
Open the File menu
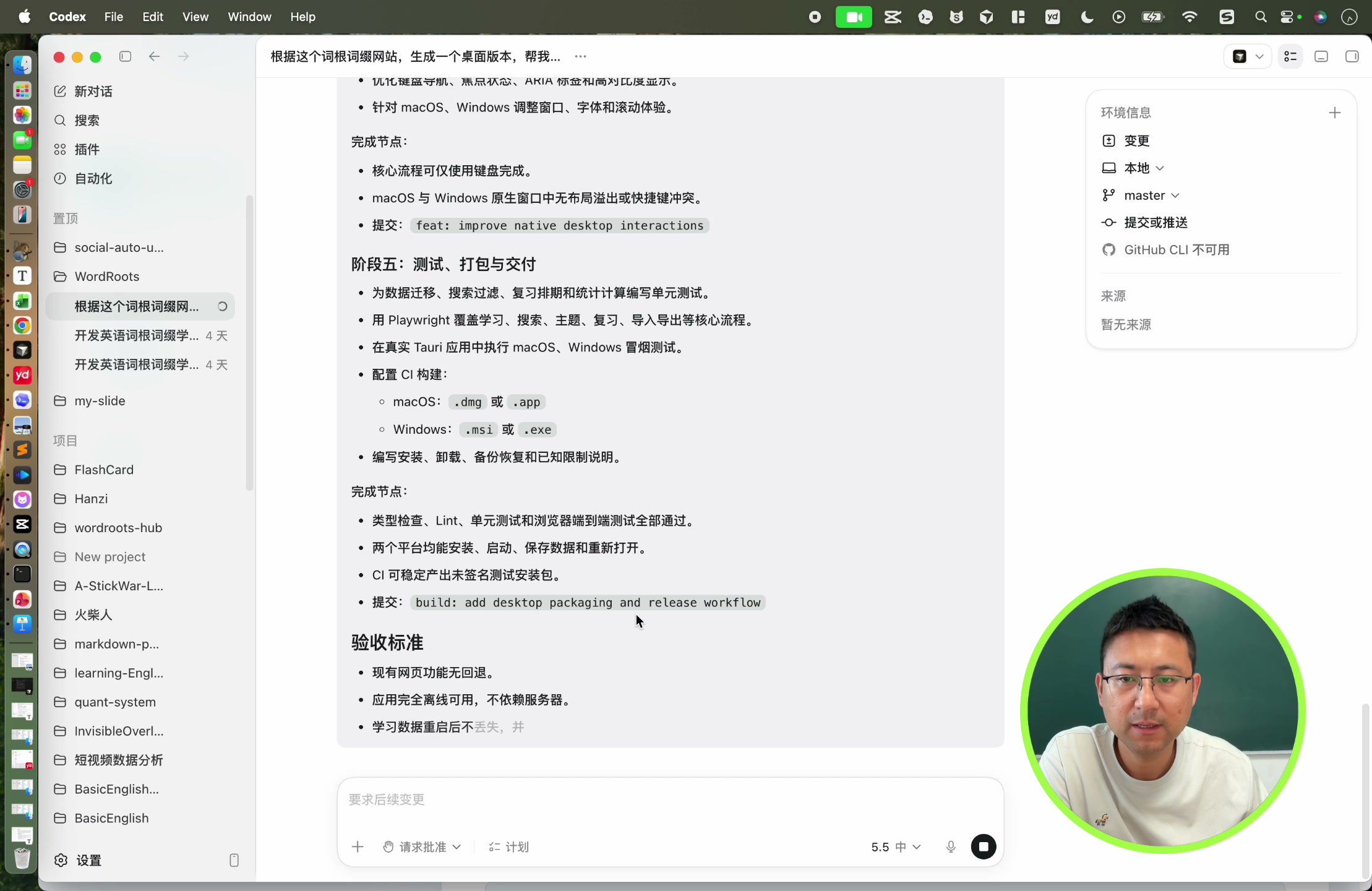tap(113, 17)
